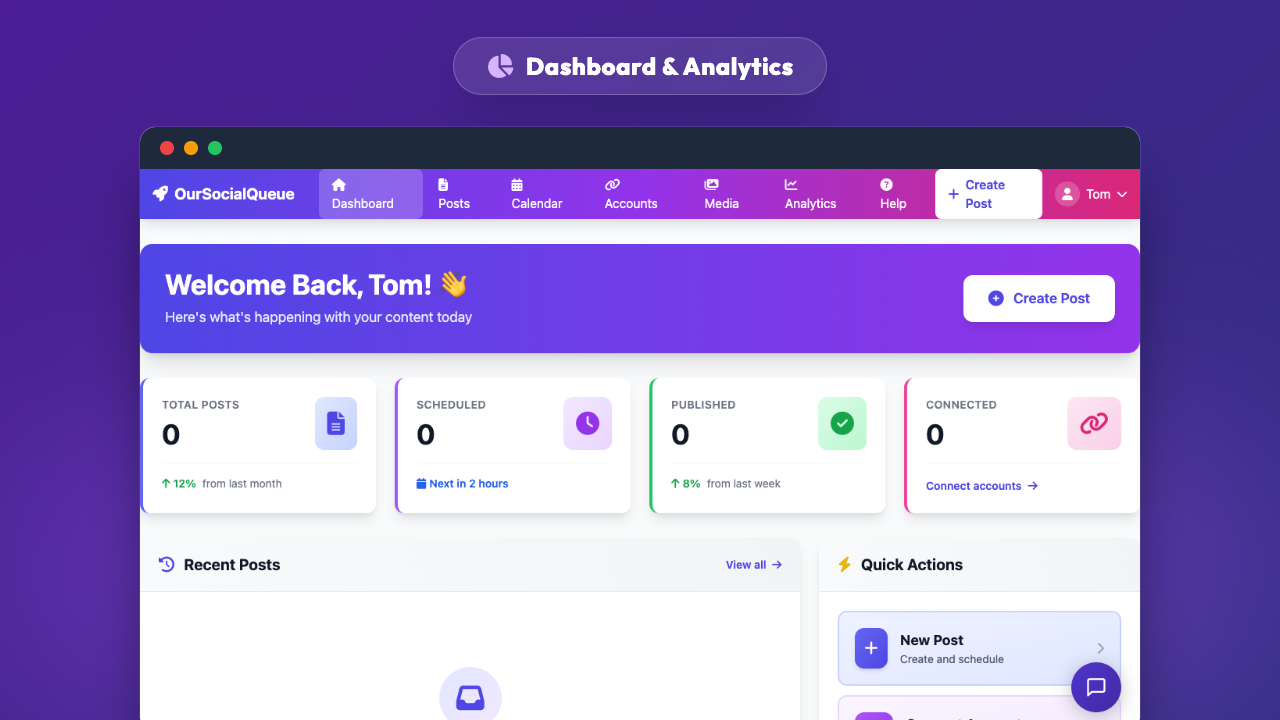Open the Tom account dropdown
The height and width of the screenshot is (720, 1280).
coord(1092,193)
